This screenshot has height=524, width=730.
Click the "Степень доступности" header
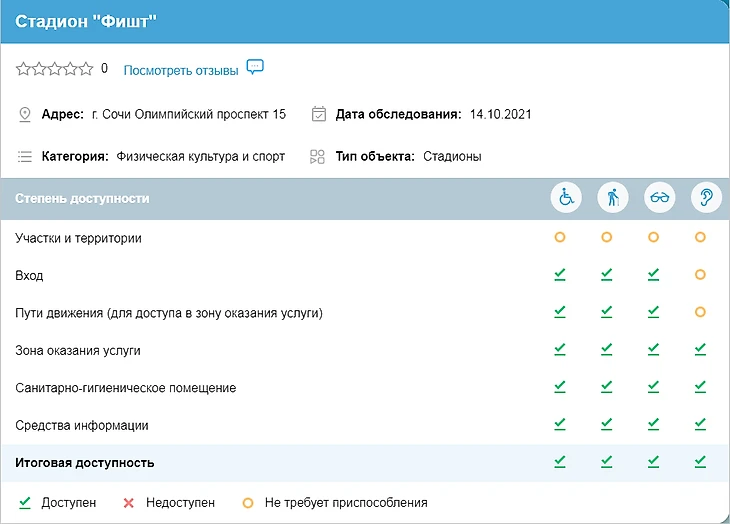(82, 198)
